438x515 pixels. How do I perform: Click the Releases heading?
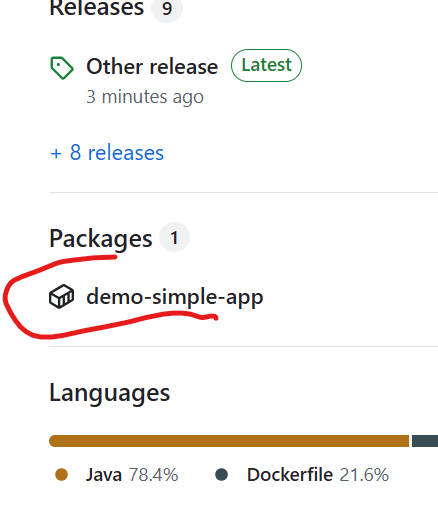96,7
